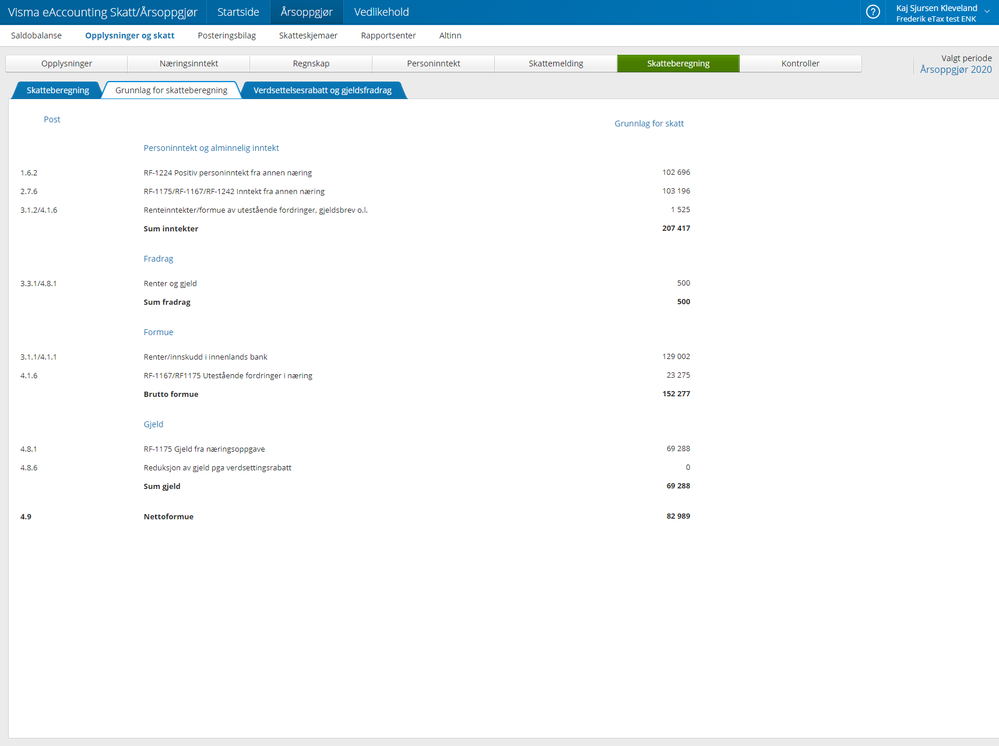The height and width of the screenshot is (746, 999).
Task: Switch to the Næringsinntekt step tab
Action: tap(189, 64)
